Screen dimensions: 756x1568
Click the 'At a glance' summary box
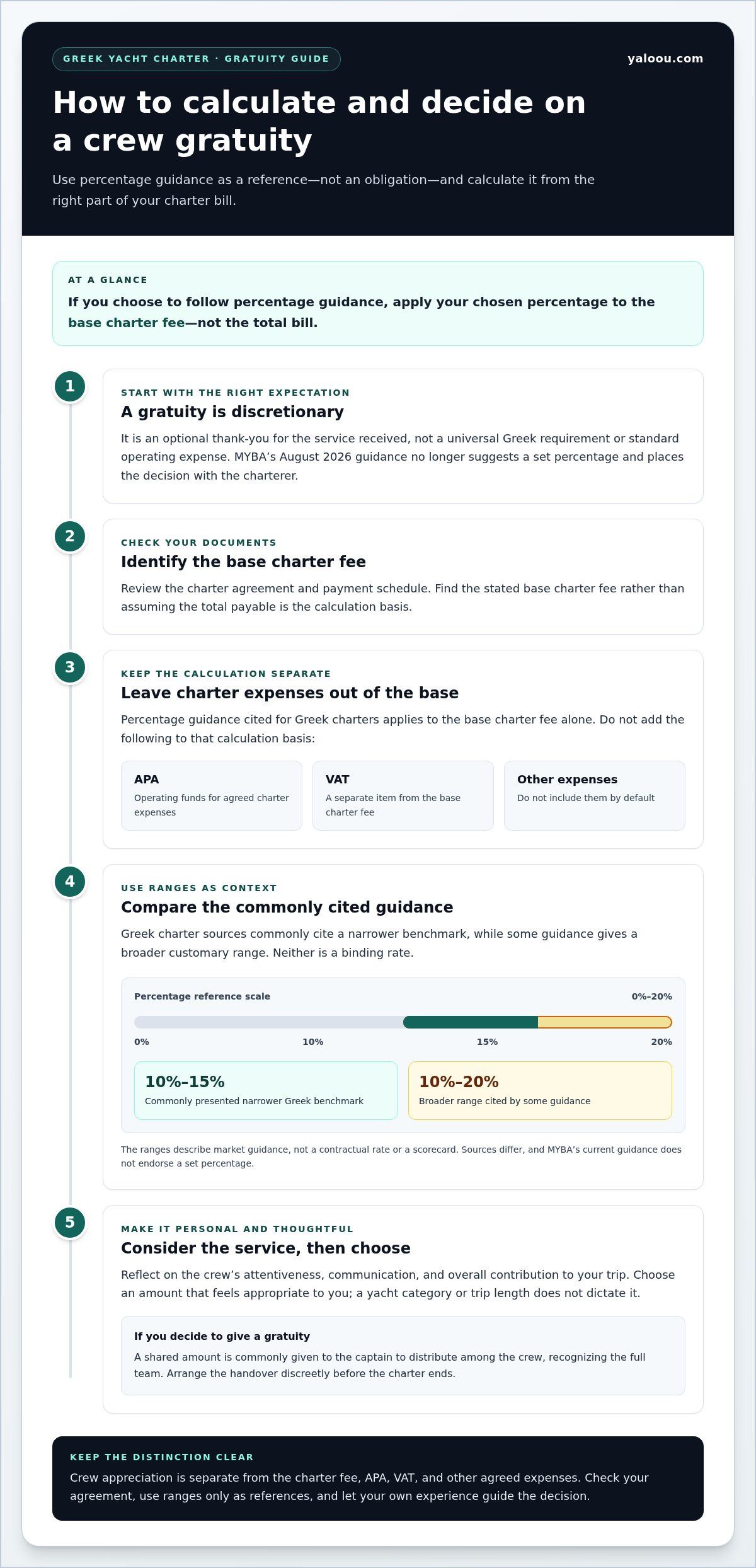378,303
